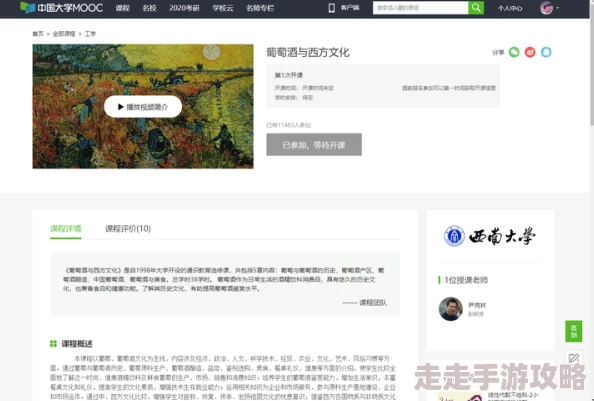This screenshot has width=594, height=401.
Task: Open the 全部课程 breadcrumb link
Action: (64, 34)
